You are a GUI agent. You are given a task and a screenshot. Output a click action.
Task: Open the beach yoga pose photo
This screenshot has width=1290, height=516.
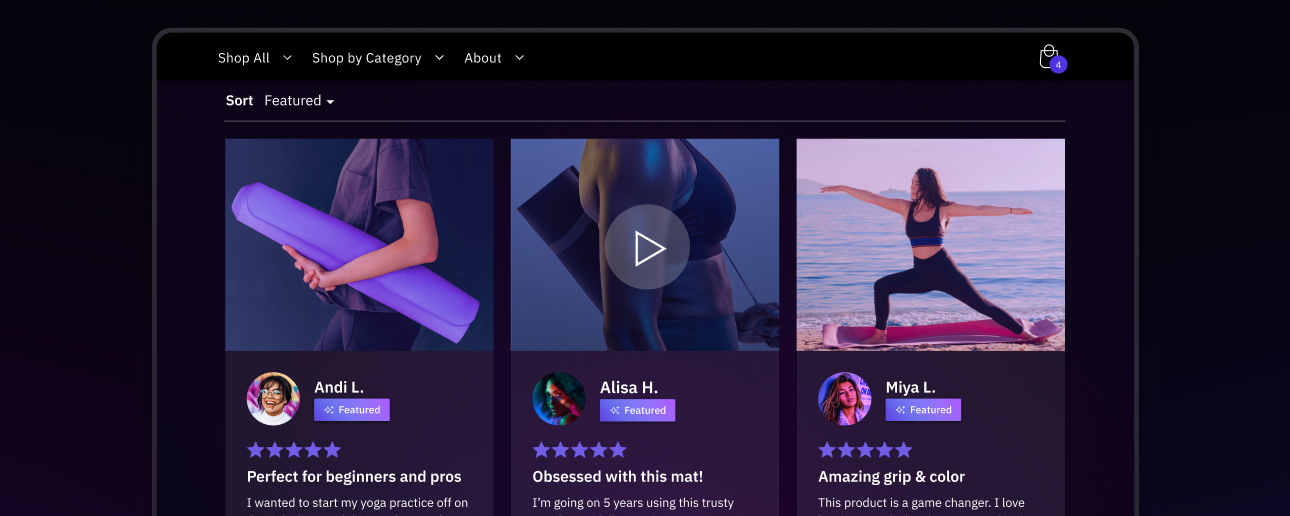(931, 245)
